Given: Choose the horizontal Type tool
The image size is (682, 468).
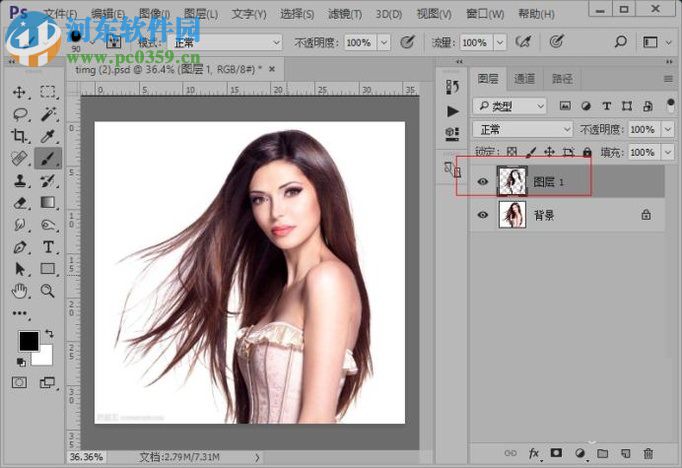Looking at the screenshot, I should 47,247.
